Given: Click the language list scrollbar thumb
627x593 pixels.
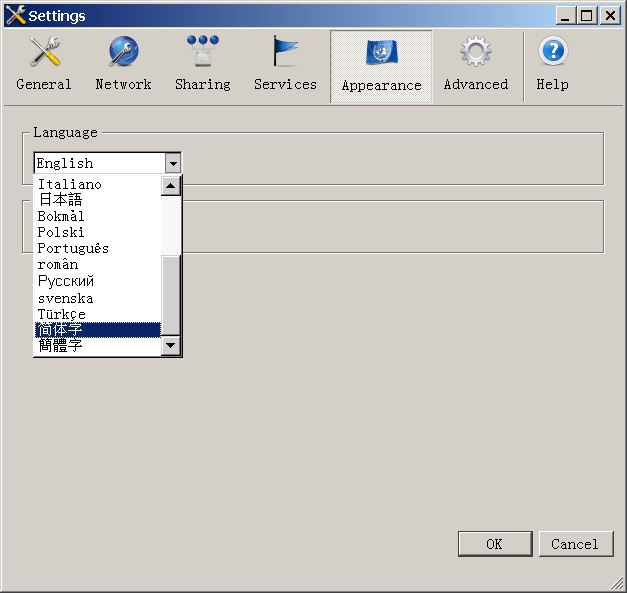Looking at the screenshot, I should click(171, 294).
